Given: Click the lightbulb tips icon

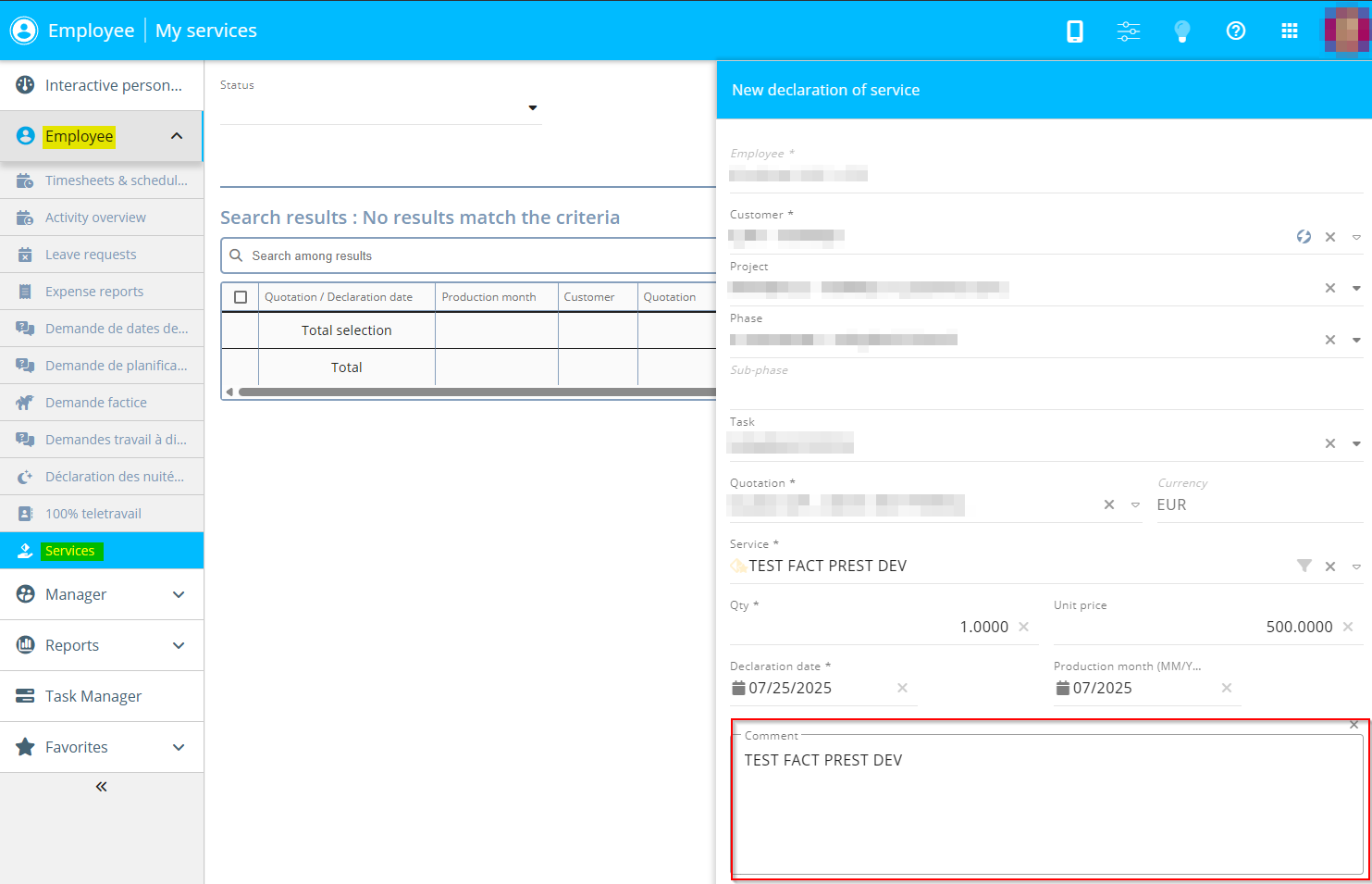Looking at the screenshot, I should pos(1181,31).
